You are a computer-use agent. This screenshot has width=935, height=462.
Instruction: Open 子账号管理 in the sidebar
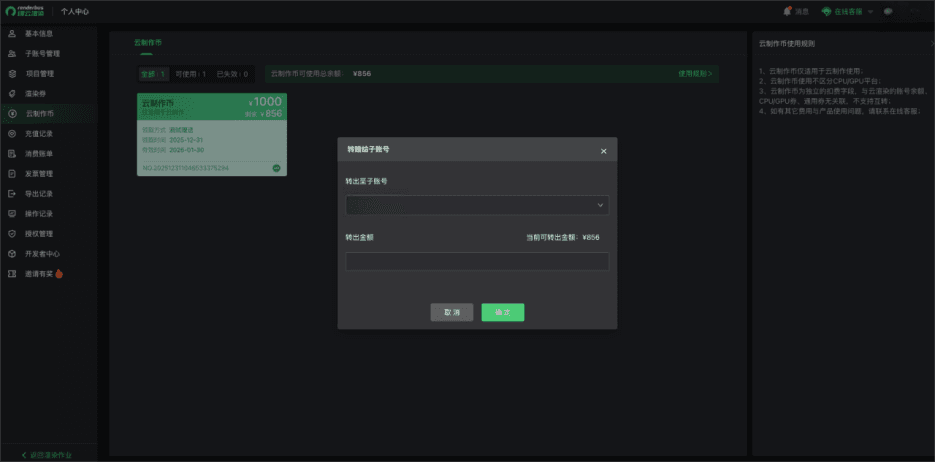[x=42, y=54]
